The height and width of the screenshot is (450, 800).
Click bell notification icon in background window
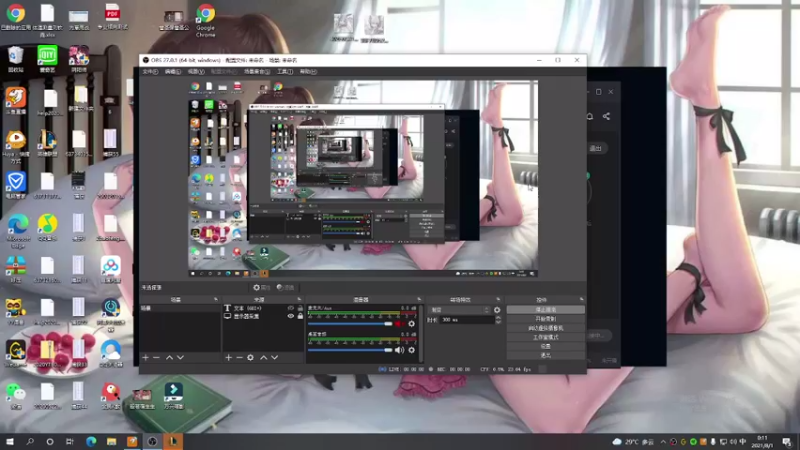coord(589,116)
